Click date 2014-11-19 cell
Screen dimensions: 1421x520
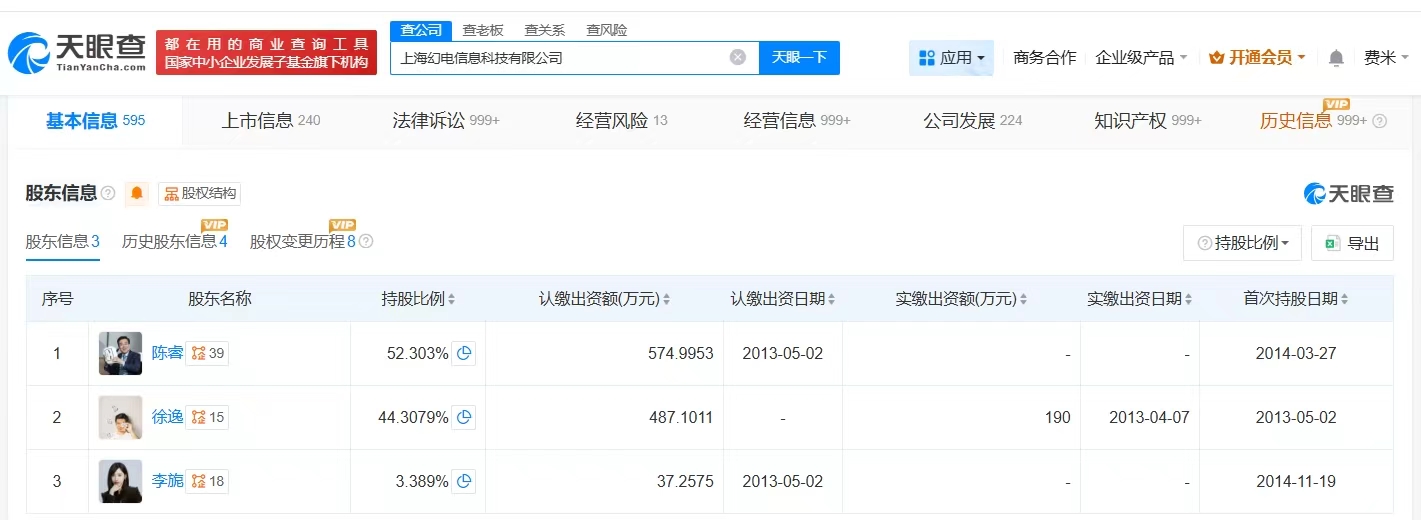(x=1296, y=481)
